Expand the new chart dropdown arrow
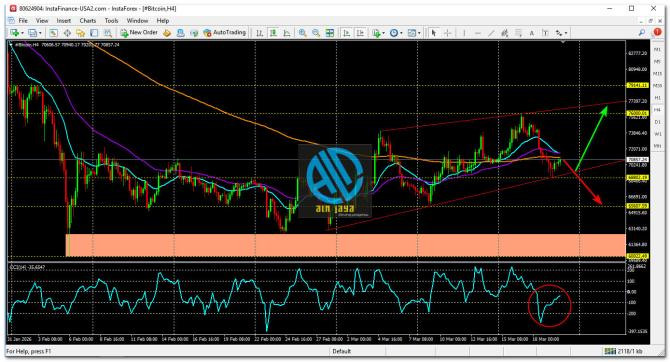The width and height of the screenshot is (670, 362). [x=22, y=33]
